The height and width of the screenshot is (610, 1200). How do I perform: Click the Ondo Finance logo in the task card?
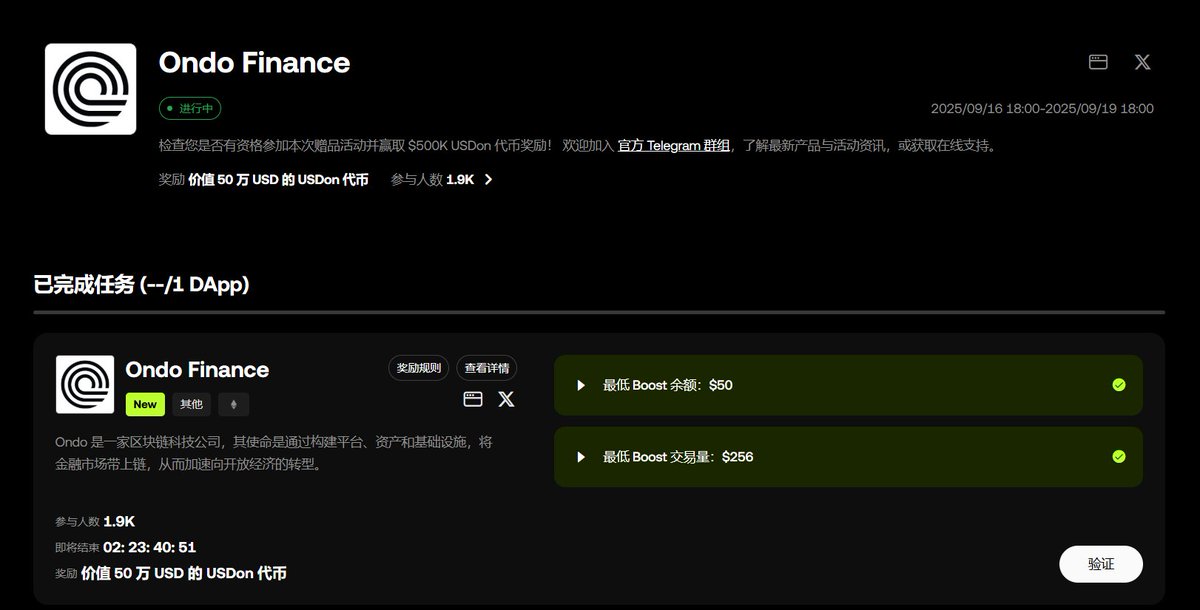tap(85, 384)
